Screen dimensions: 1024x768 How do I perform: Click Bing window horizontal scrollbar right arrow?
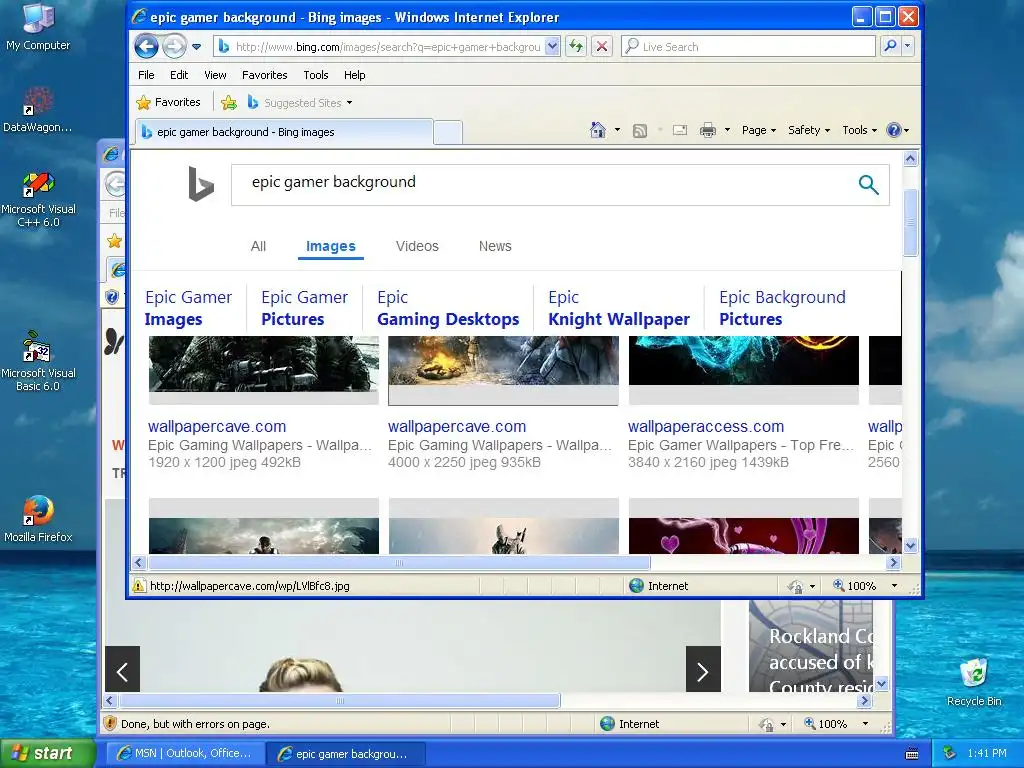tap(893, 562)
